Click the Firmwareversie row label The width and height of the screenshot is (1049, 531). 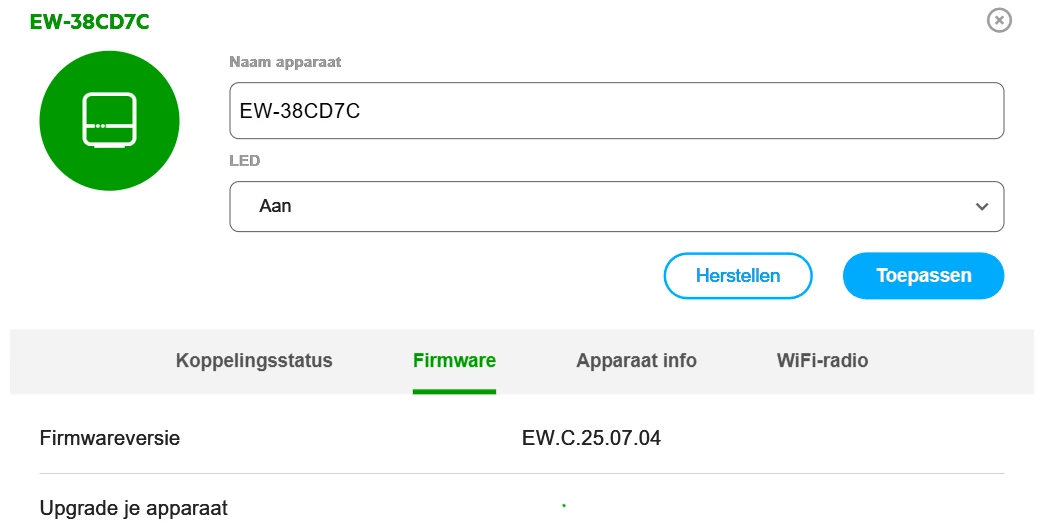pos(110,438)
